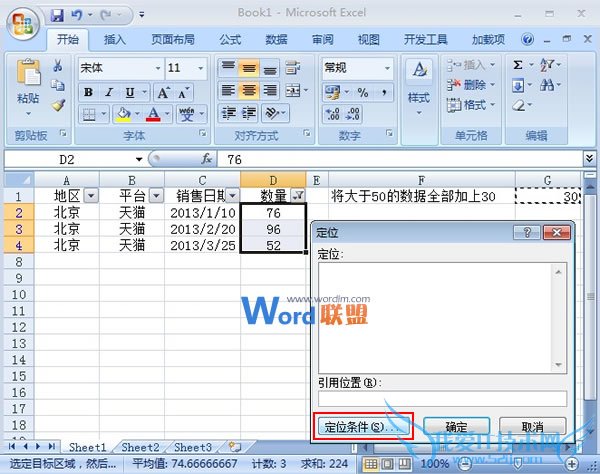Click the Office button logo

point(23,24)
